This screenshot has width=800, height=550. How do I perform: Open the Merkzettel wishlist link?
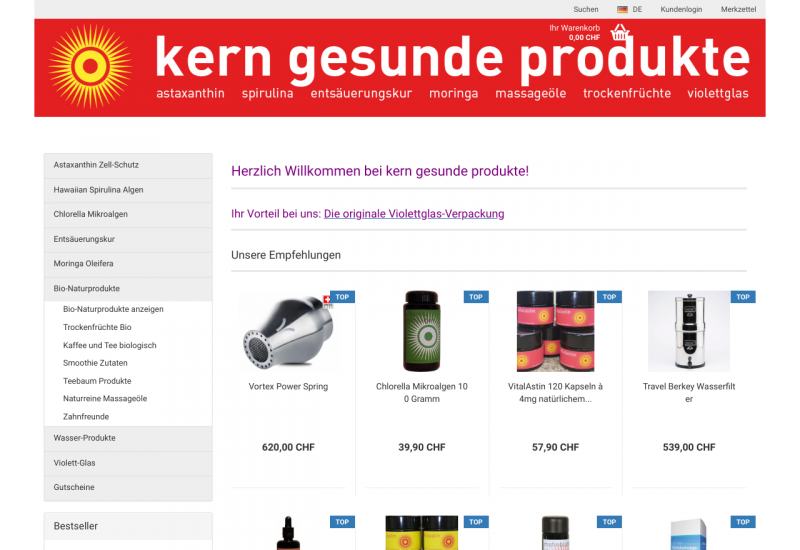(x=738, y=9)
